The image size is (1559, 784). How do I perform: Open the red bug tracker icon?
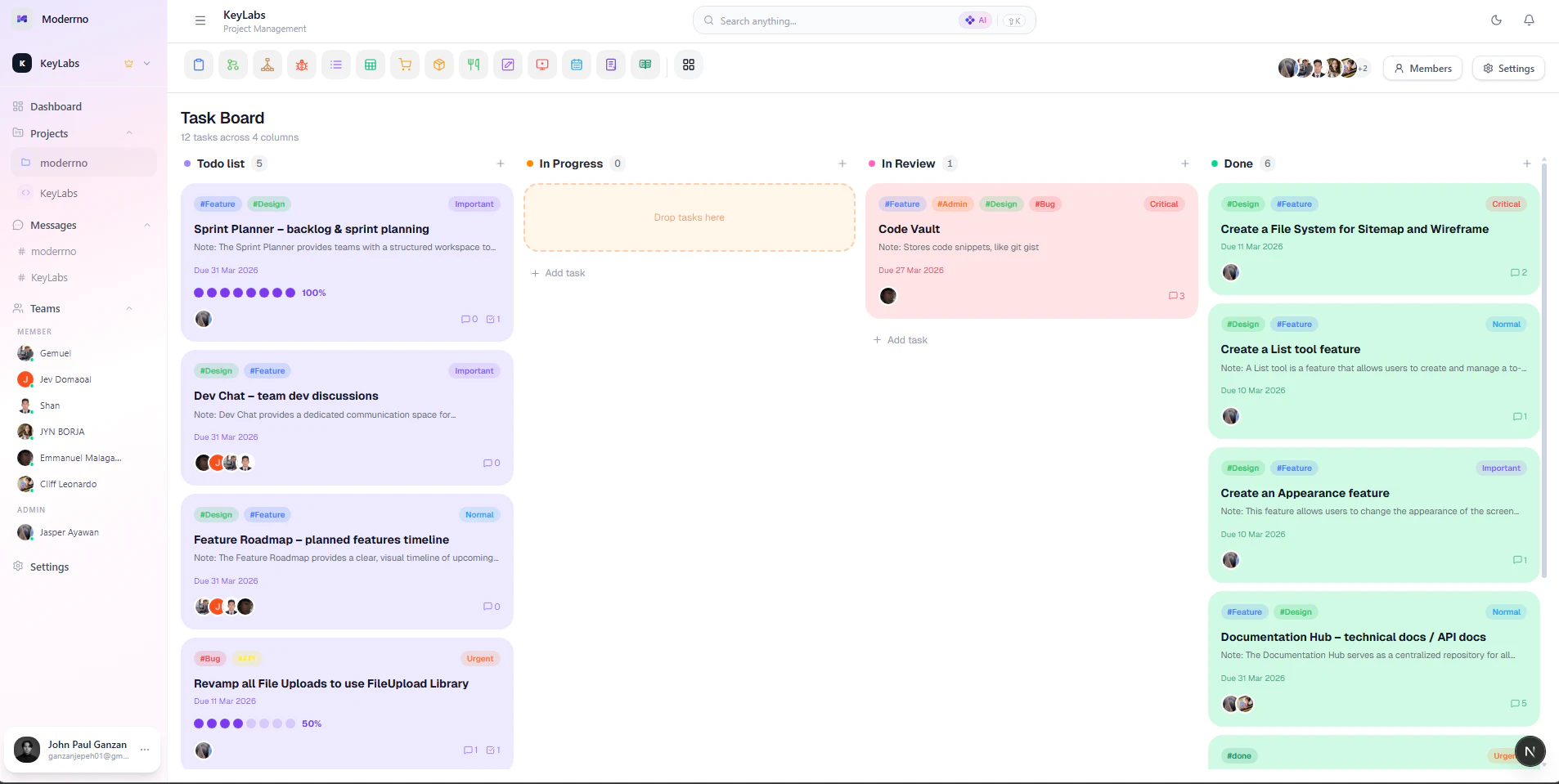(302, 65)
